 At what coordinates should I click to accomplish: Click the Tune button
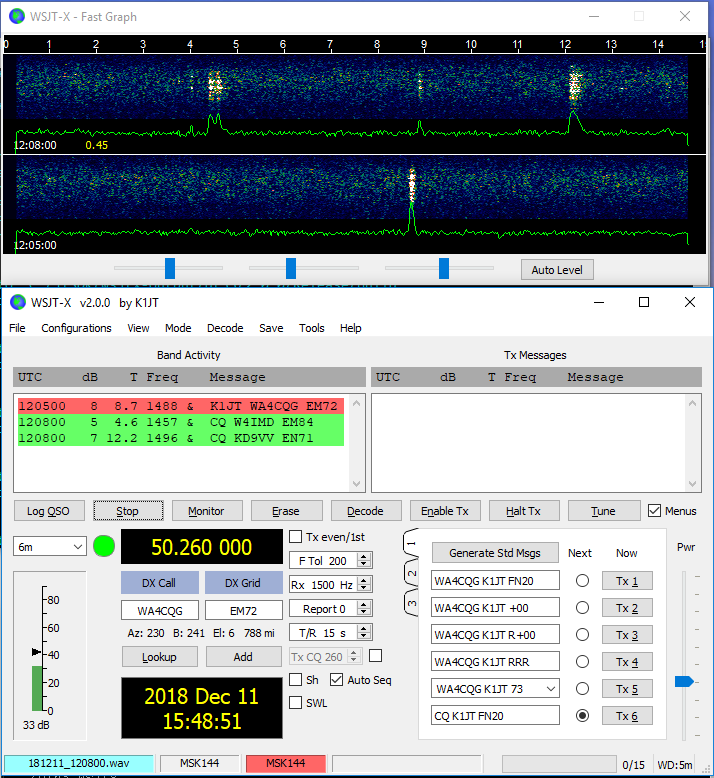click(x=603, y=511)
